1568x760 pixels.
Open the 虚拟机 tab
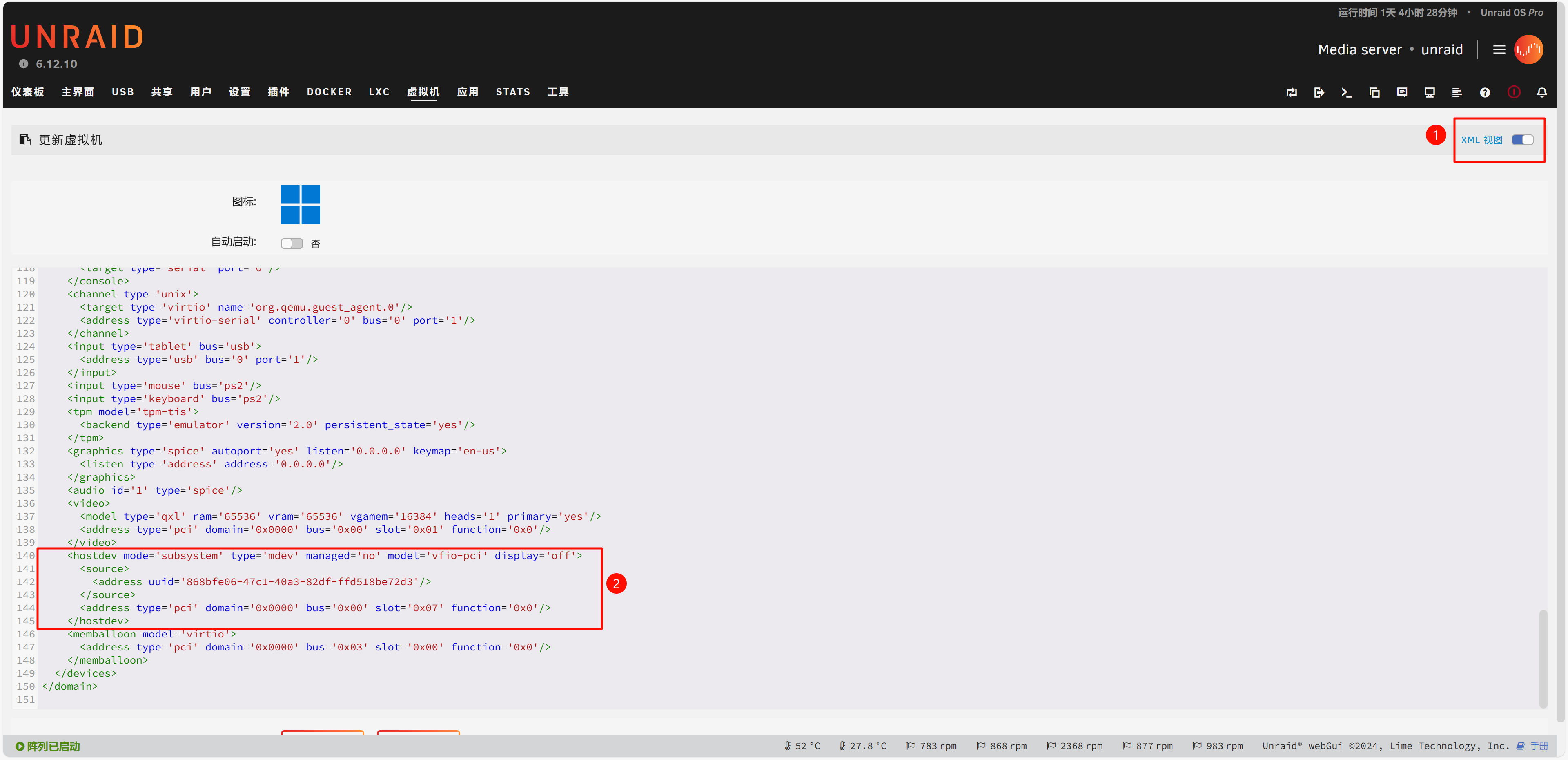point(423,92)
